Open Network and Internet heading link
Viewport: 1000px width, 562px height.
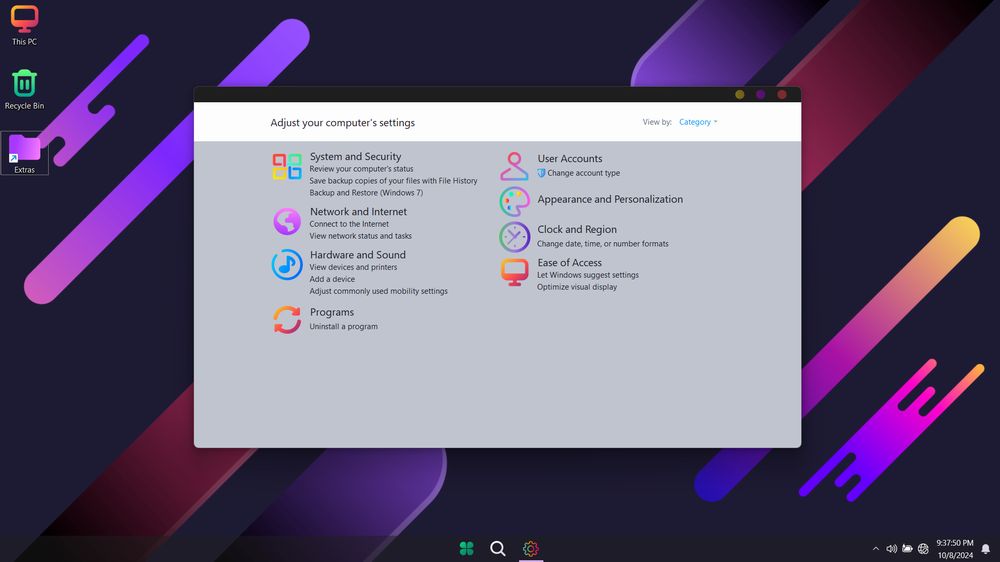pos(358,211)
